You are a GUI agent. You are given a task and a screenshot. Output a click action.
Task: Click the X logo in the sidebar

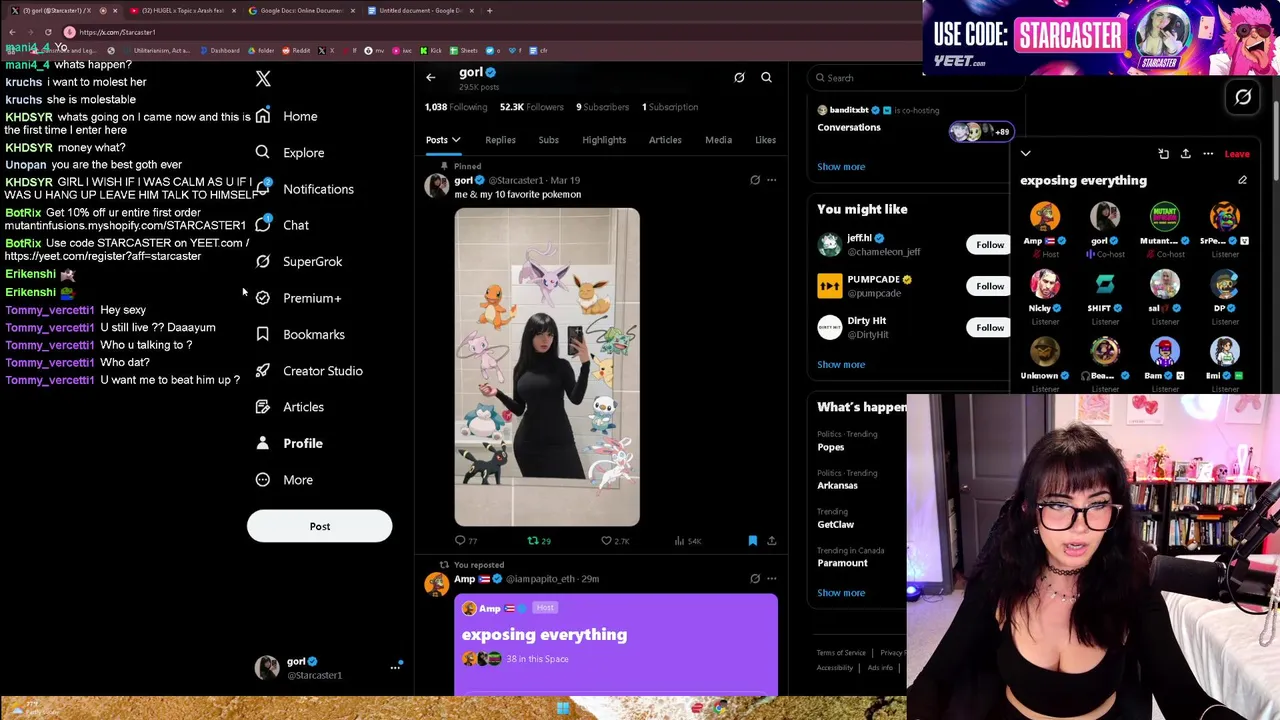[263, 79]
